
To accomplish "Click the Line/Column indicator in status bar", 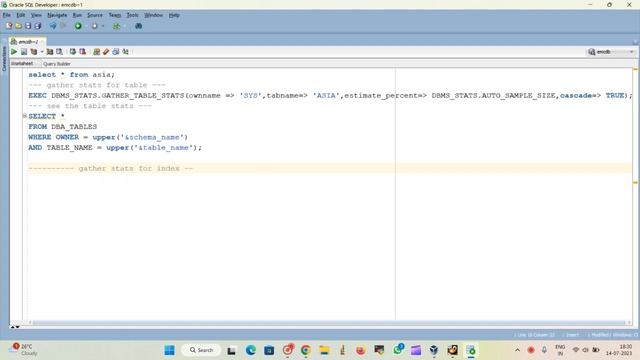I will coord(534,335).
